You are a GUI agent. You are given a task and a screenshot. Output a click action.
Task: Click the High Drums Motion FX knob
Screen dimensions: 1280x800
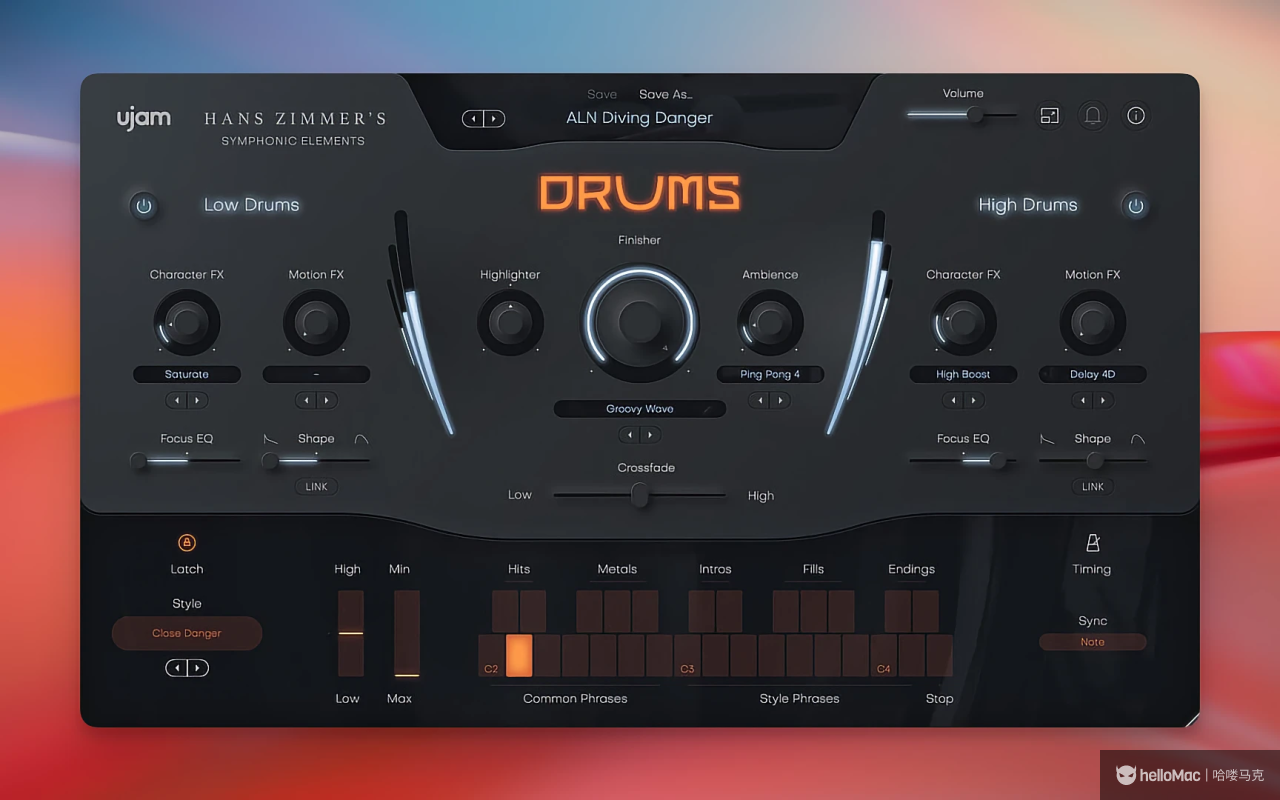(x=1092, y=322)
